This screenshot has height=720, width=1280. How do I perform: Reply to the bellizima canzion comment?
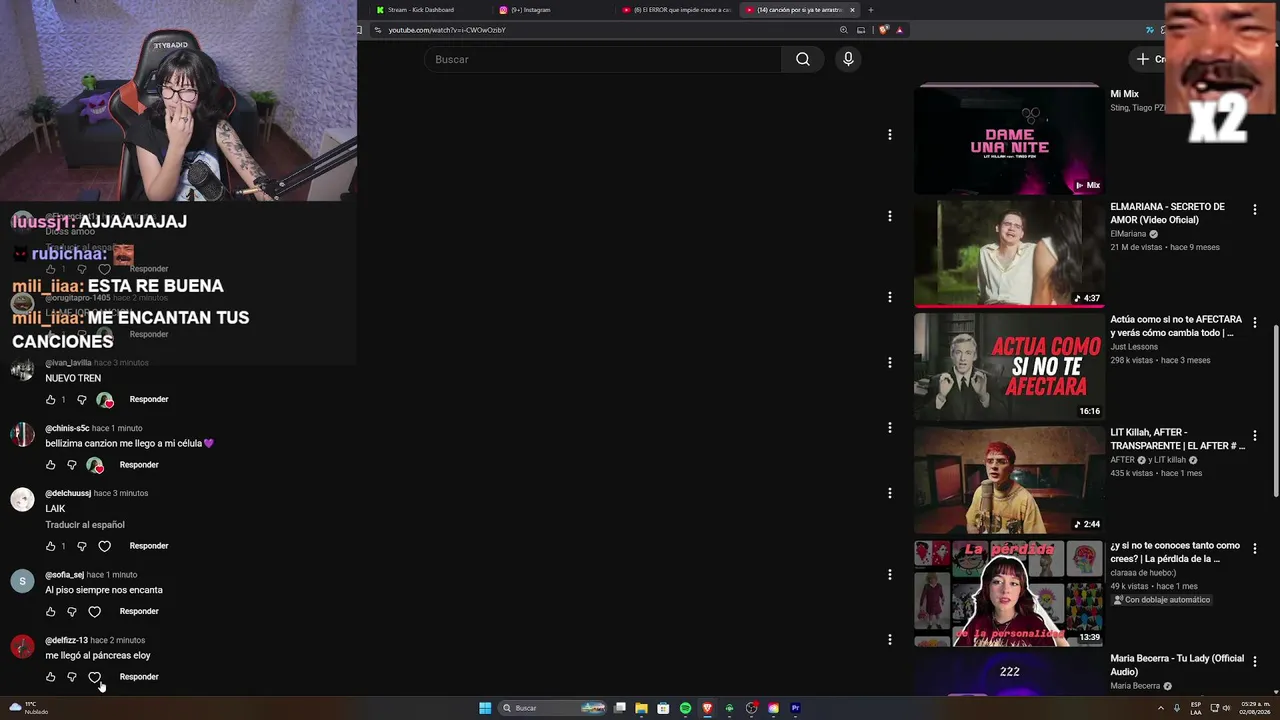pos(139,465)
